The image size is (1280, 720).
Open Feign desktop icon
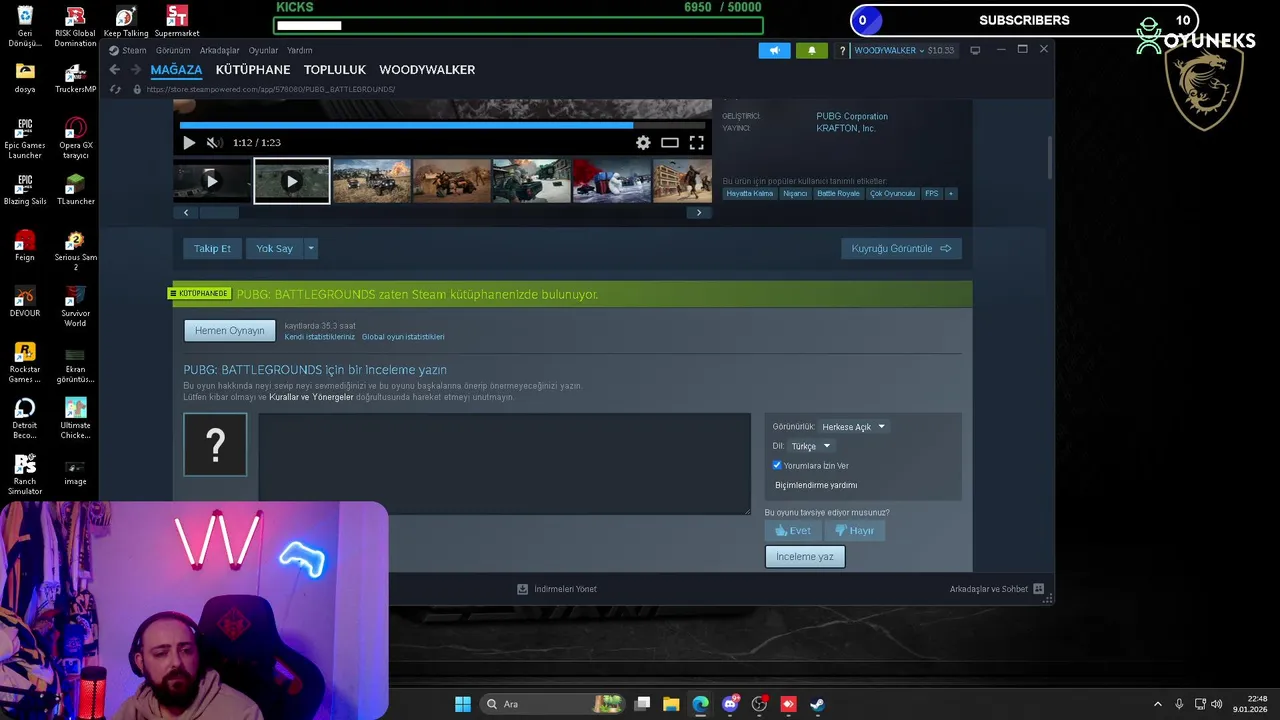pos(25,245)
